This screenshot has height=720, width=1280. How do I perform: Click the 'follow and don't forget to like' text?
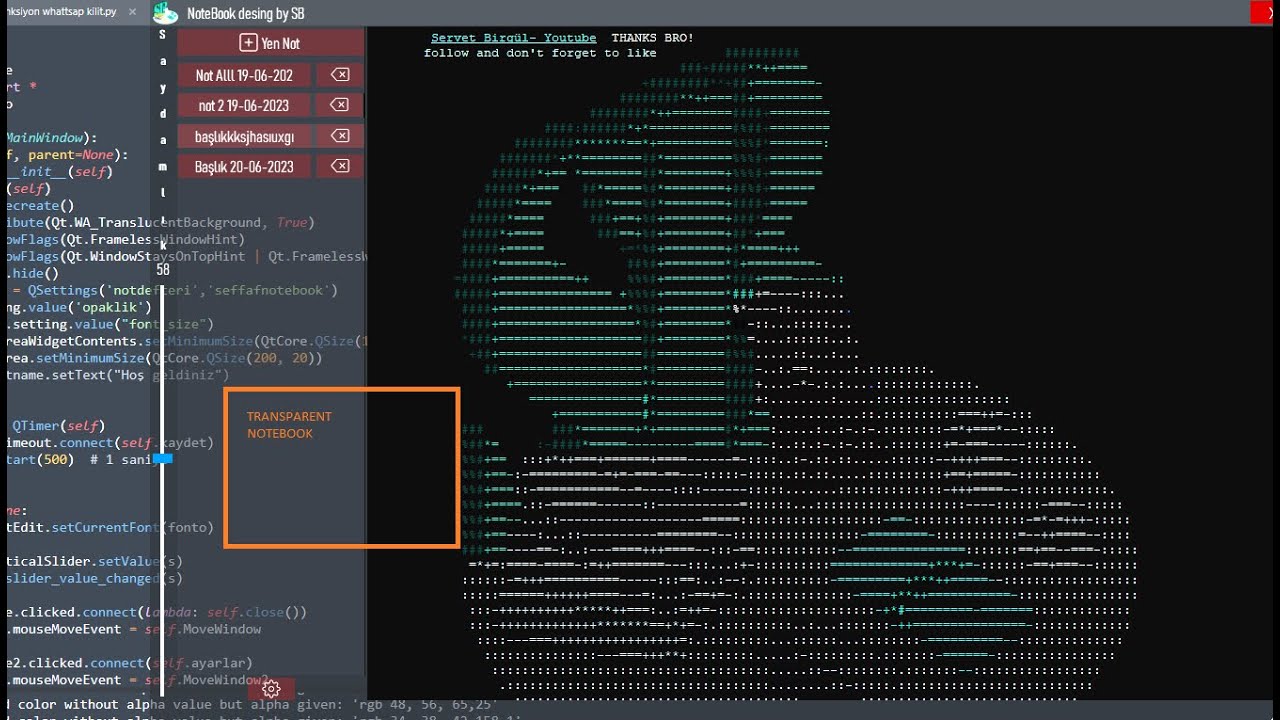[540, 53]
